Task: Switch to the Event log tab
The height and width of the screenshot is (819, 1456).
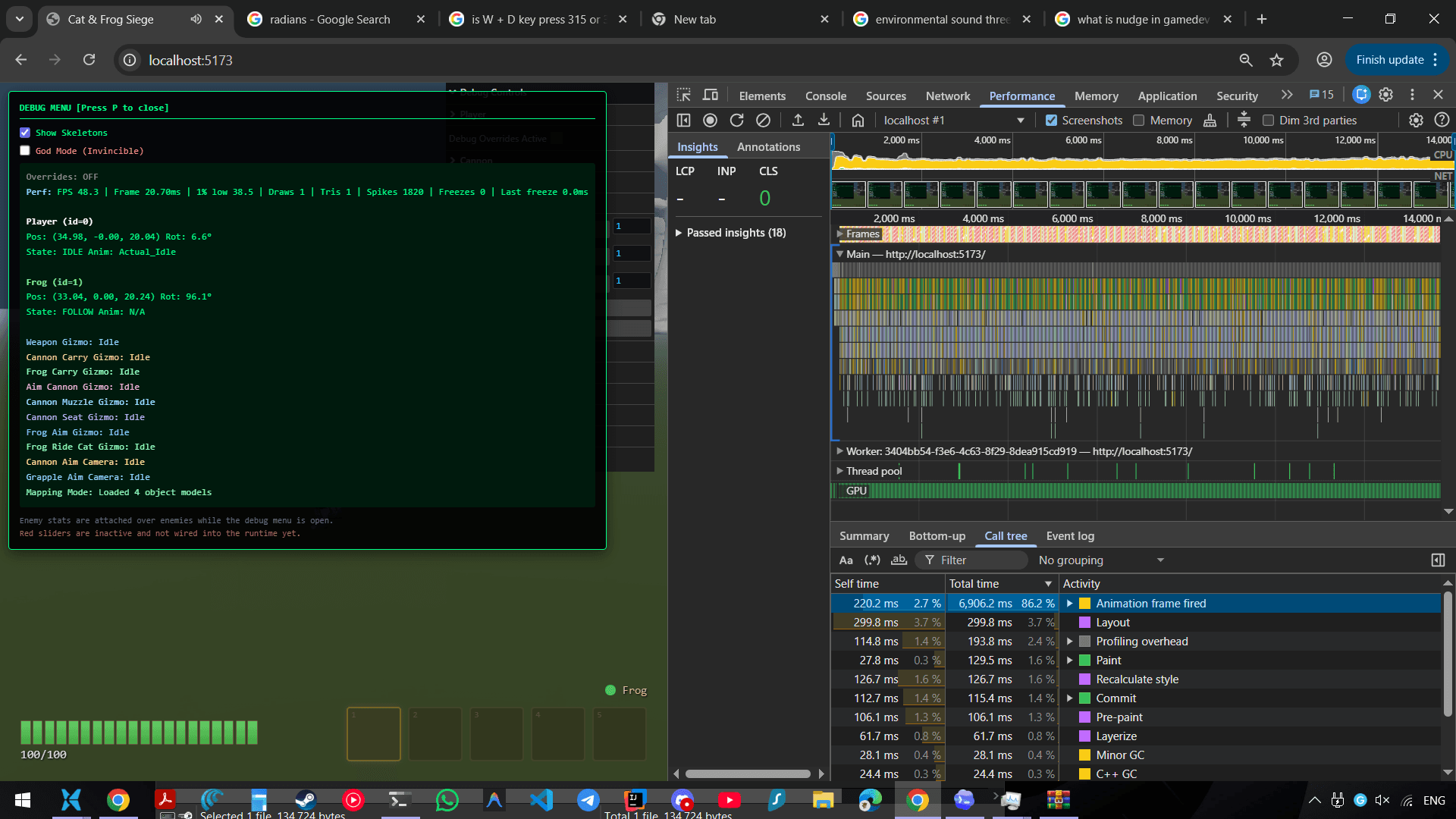Action: click(x=1070, y=535)
